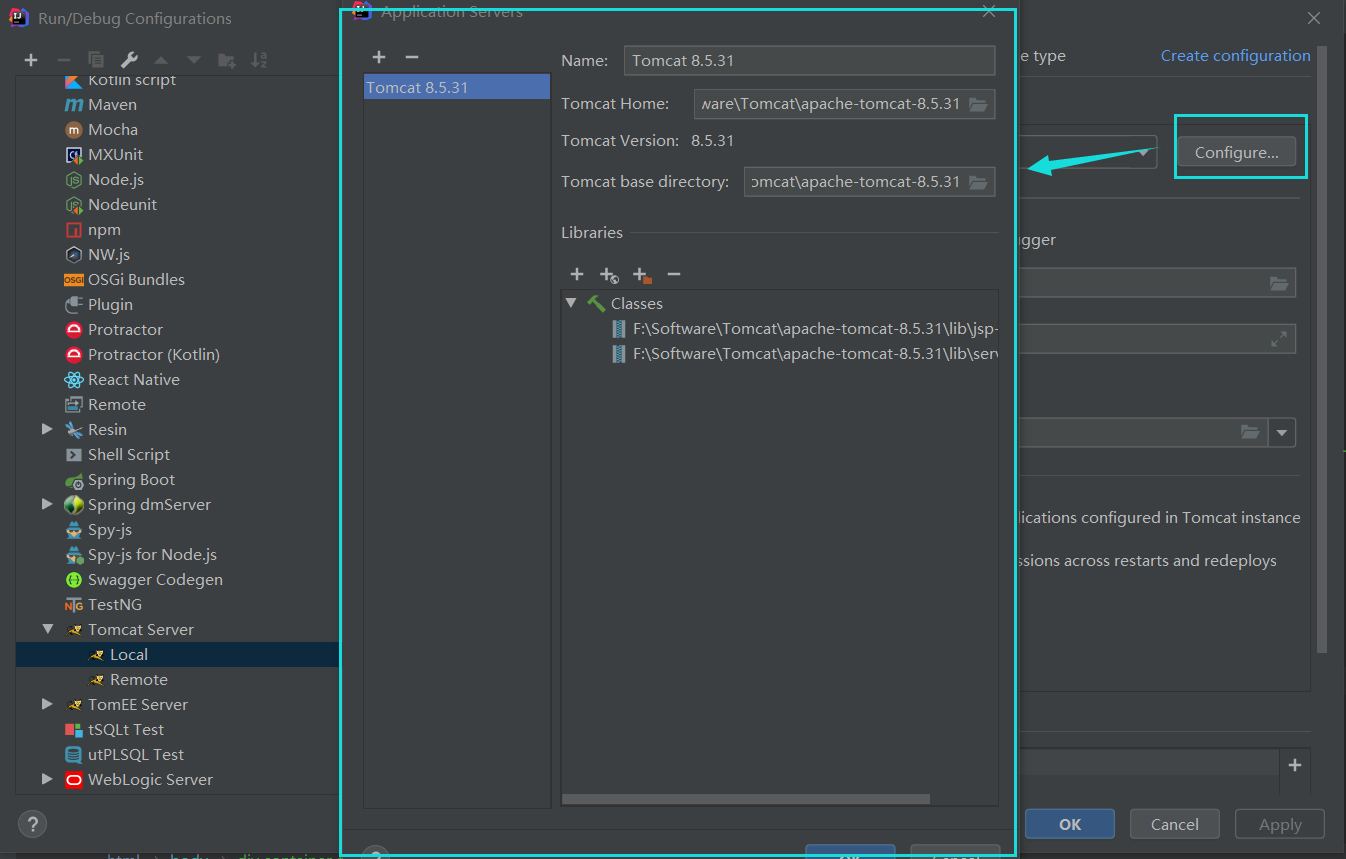Sort configurations alphabetically icon

[259, 60]
